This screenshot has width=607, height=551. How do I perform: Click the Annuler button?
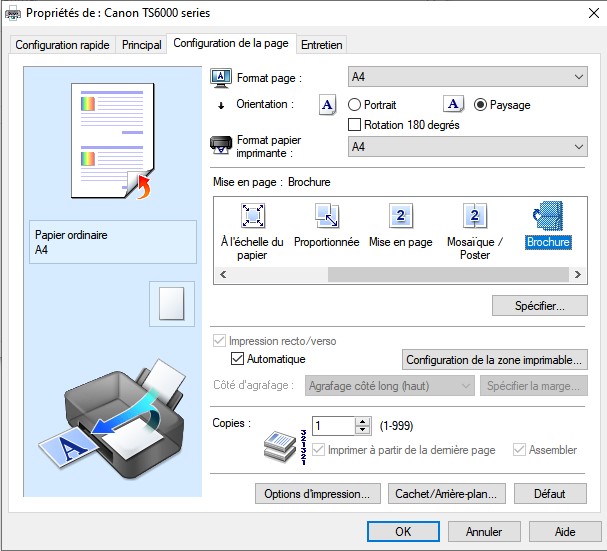click(x=484, y=531)
